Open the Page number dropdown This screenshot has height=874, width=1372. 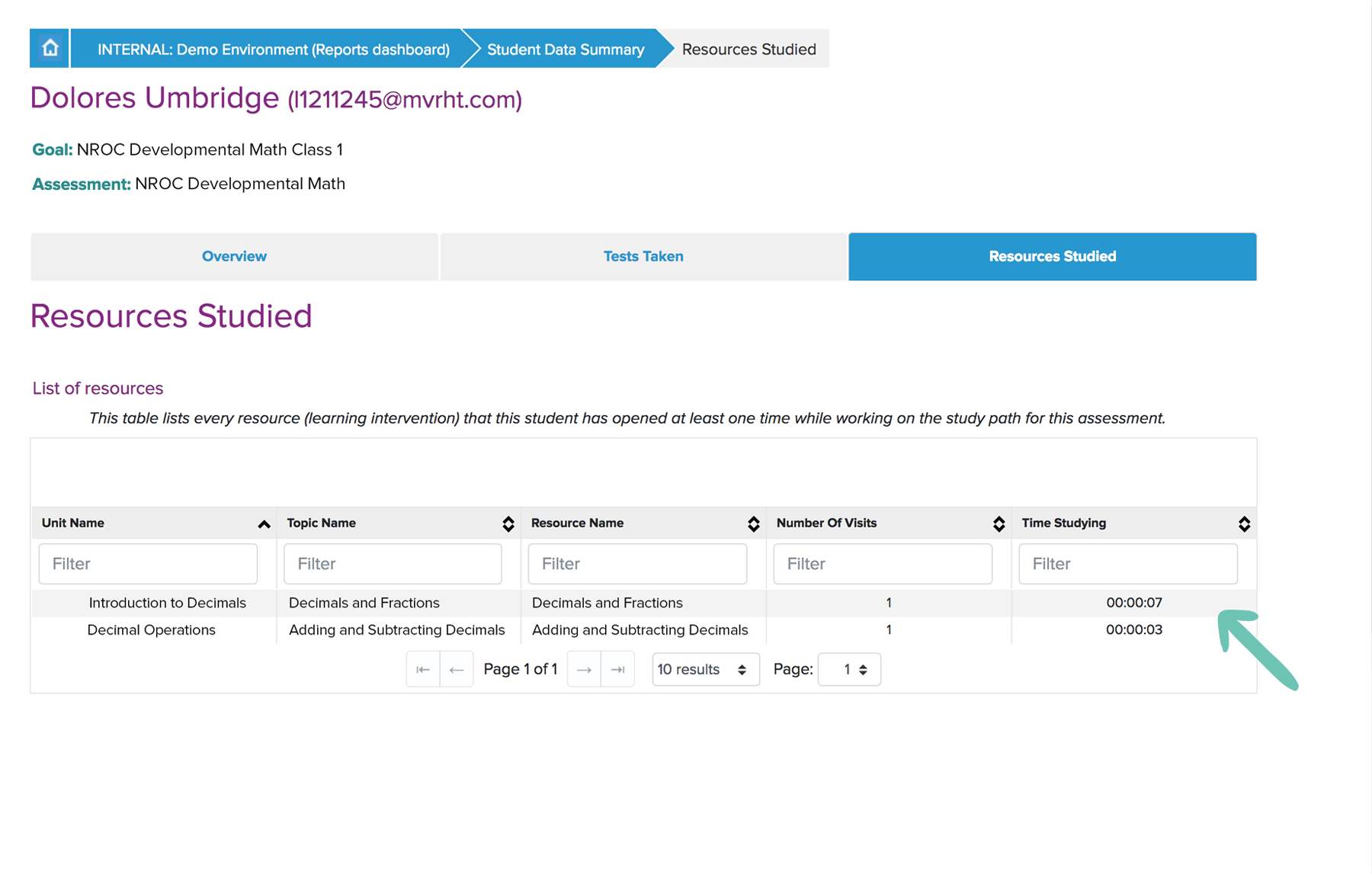pos(848,668)
